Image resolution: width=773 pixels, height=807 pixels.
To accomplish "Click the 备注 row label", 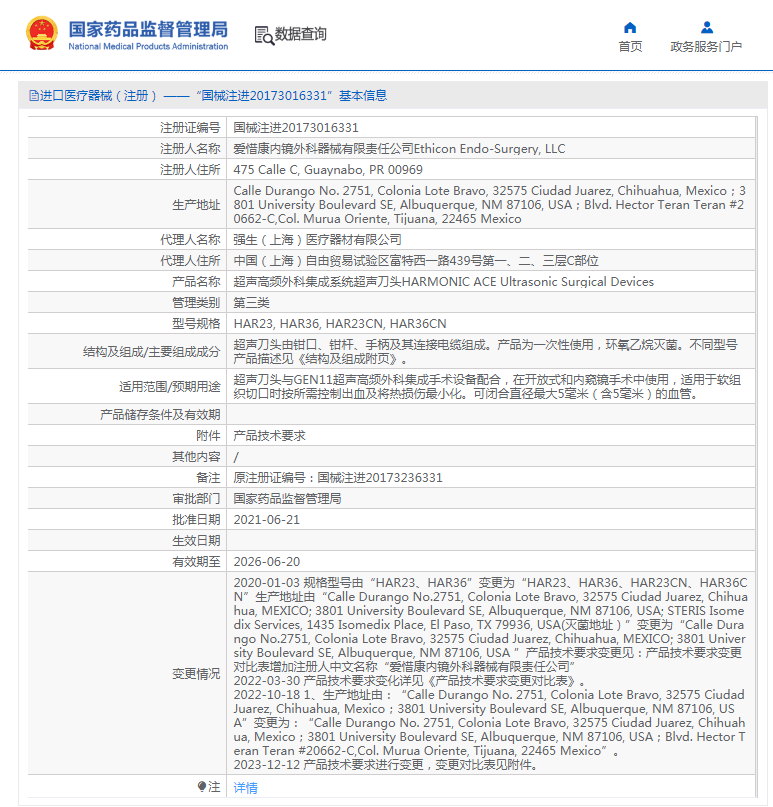I will 208,478.
